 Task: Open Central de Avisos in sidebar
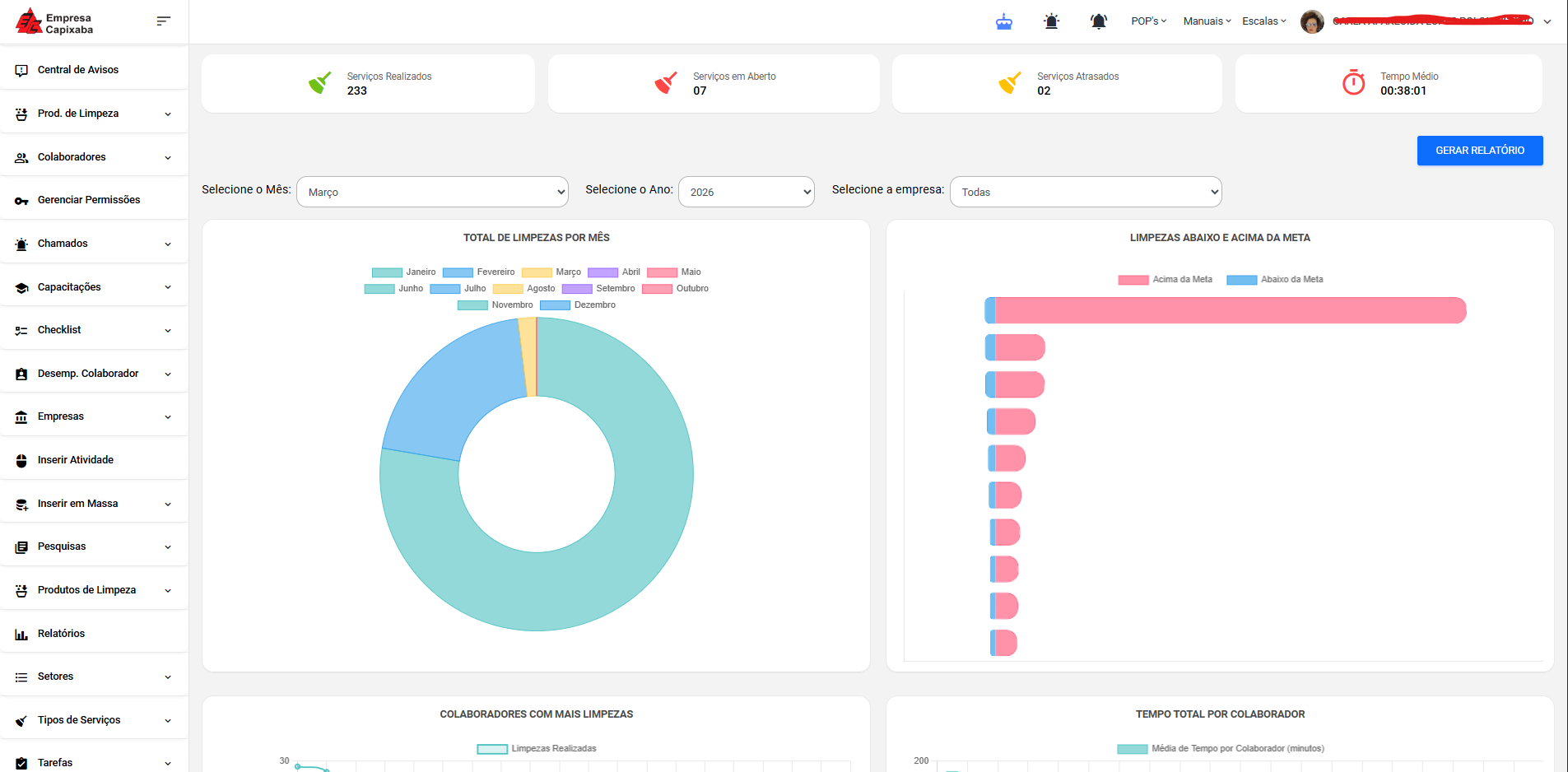coord(78,70)
